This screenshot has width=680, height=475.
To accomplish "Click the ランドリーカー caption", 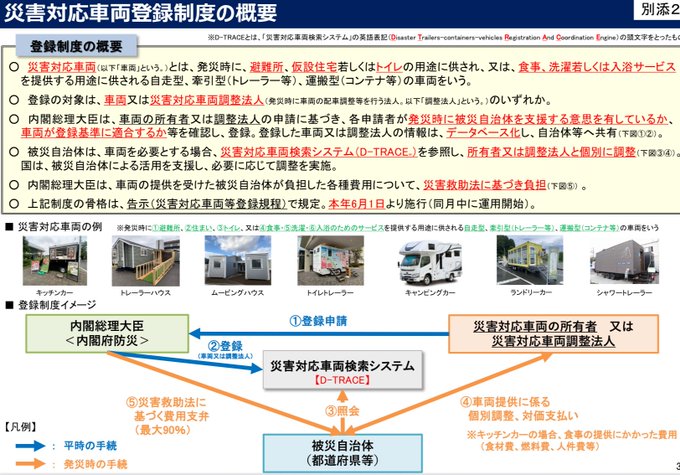I will pos(531,293).
